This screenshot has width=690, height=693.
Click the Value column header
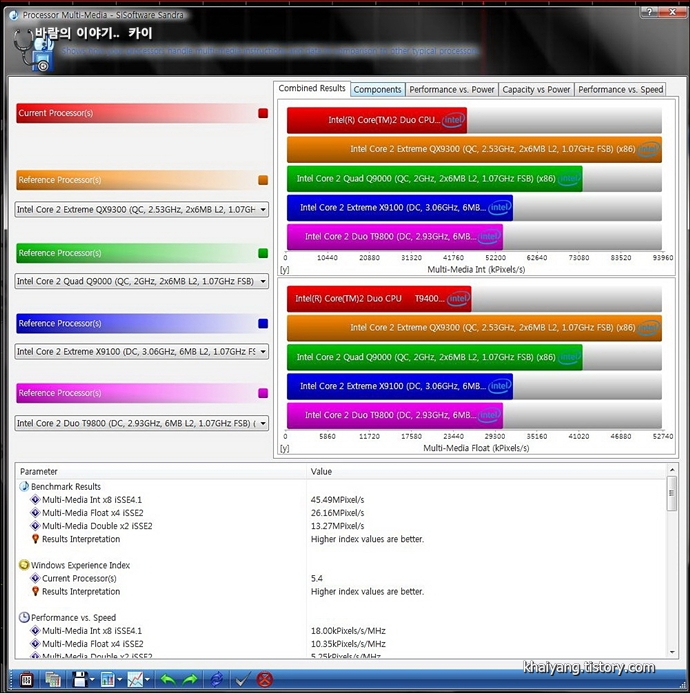(486, 472)
